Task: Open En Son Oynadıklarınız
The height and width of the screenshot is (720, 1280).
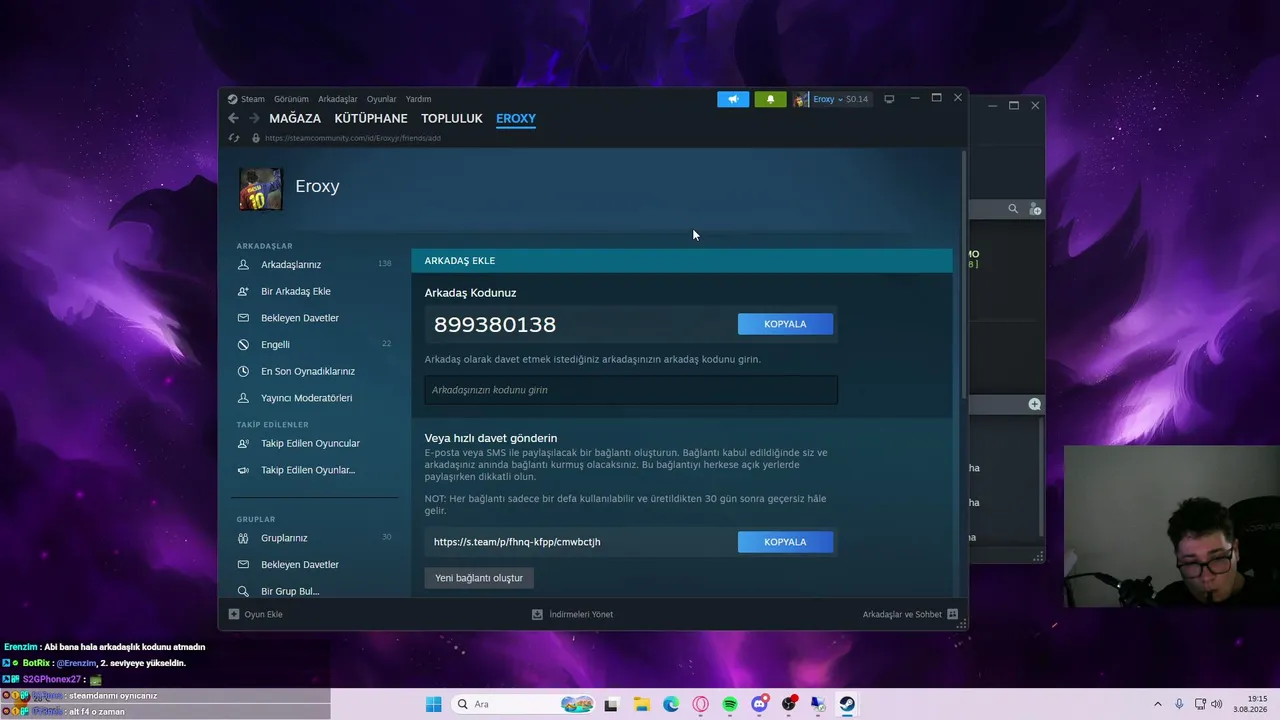Action: (308, 371)
